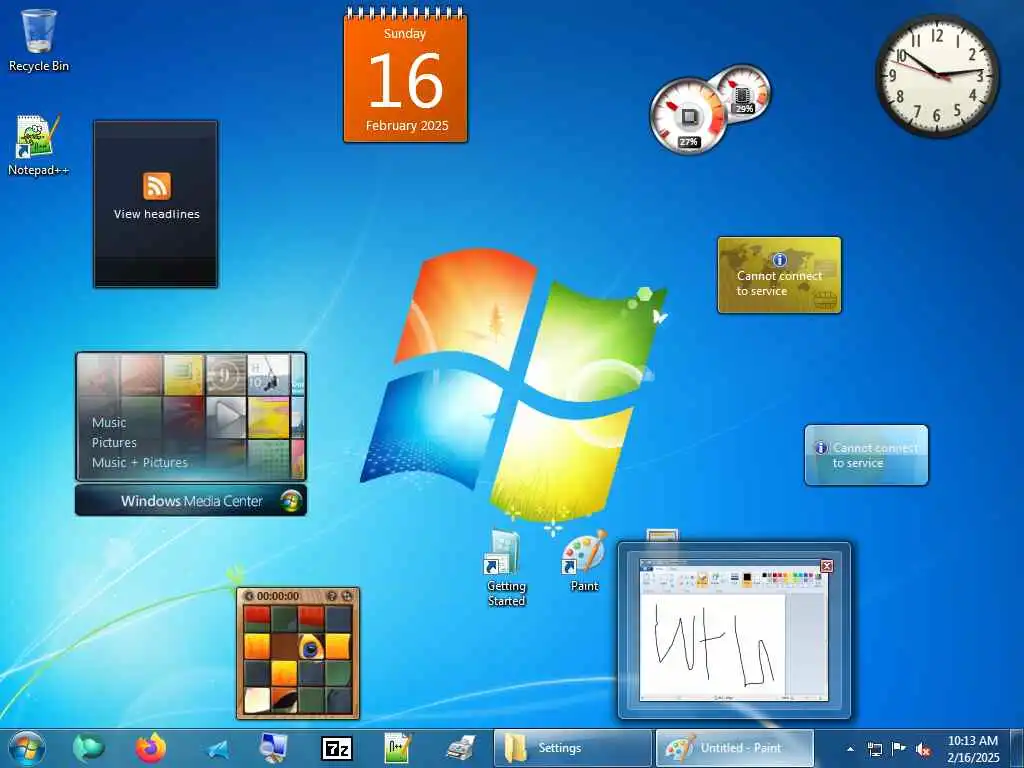Click the Windows Media Center bar
The width and height of the screenshot is (1024, 768).
[191, 501]
